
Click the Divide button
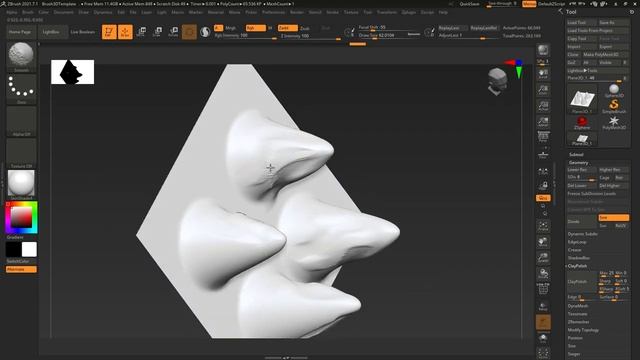(x=582, y=222)
